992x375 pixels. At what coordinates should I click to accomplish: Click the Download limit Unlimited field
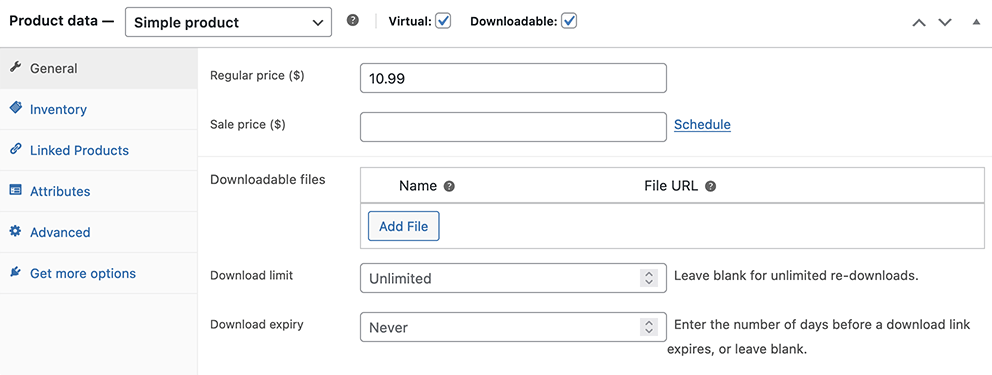coord(513,278)
